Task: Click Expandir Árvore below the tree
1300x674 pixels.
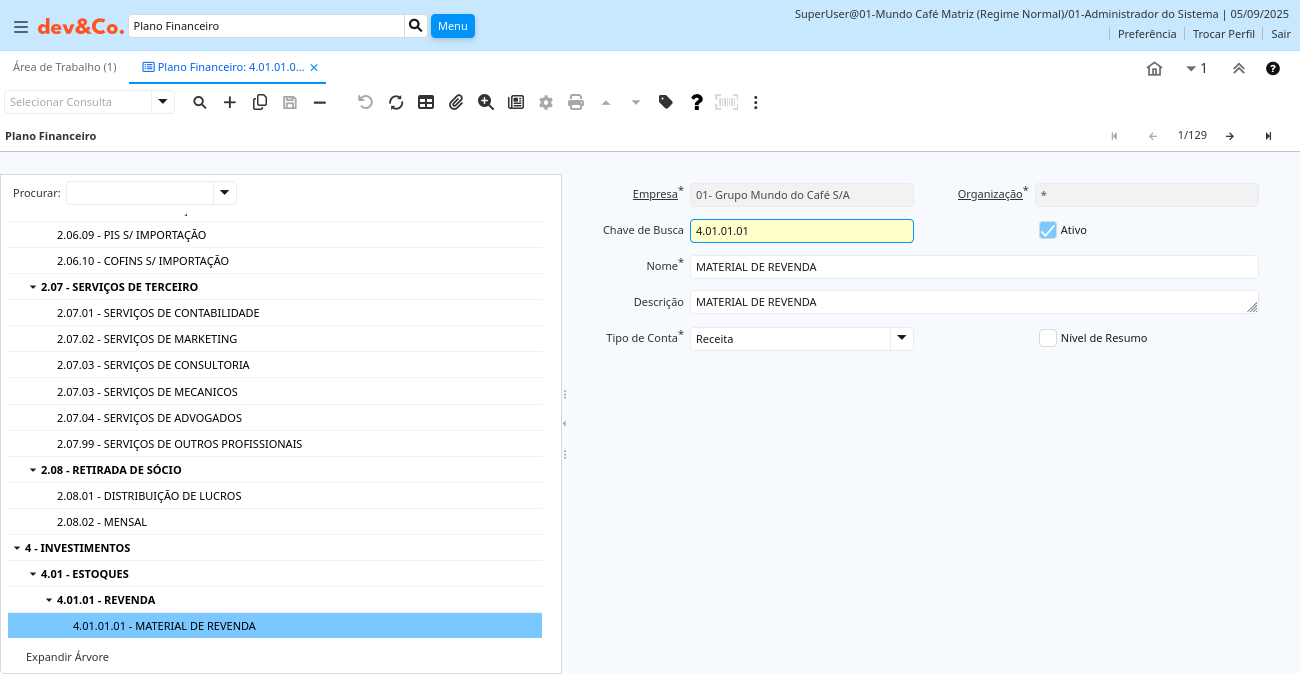Action: click(67, 657)
